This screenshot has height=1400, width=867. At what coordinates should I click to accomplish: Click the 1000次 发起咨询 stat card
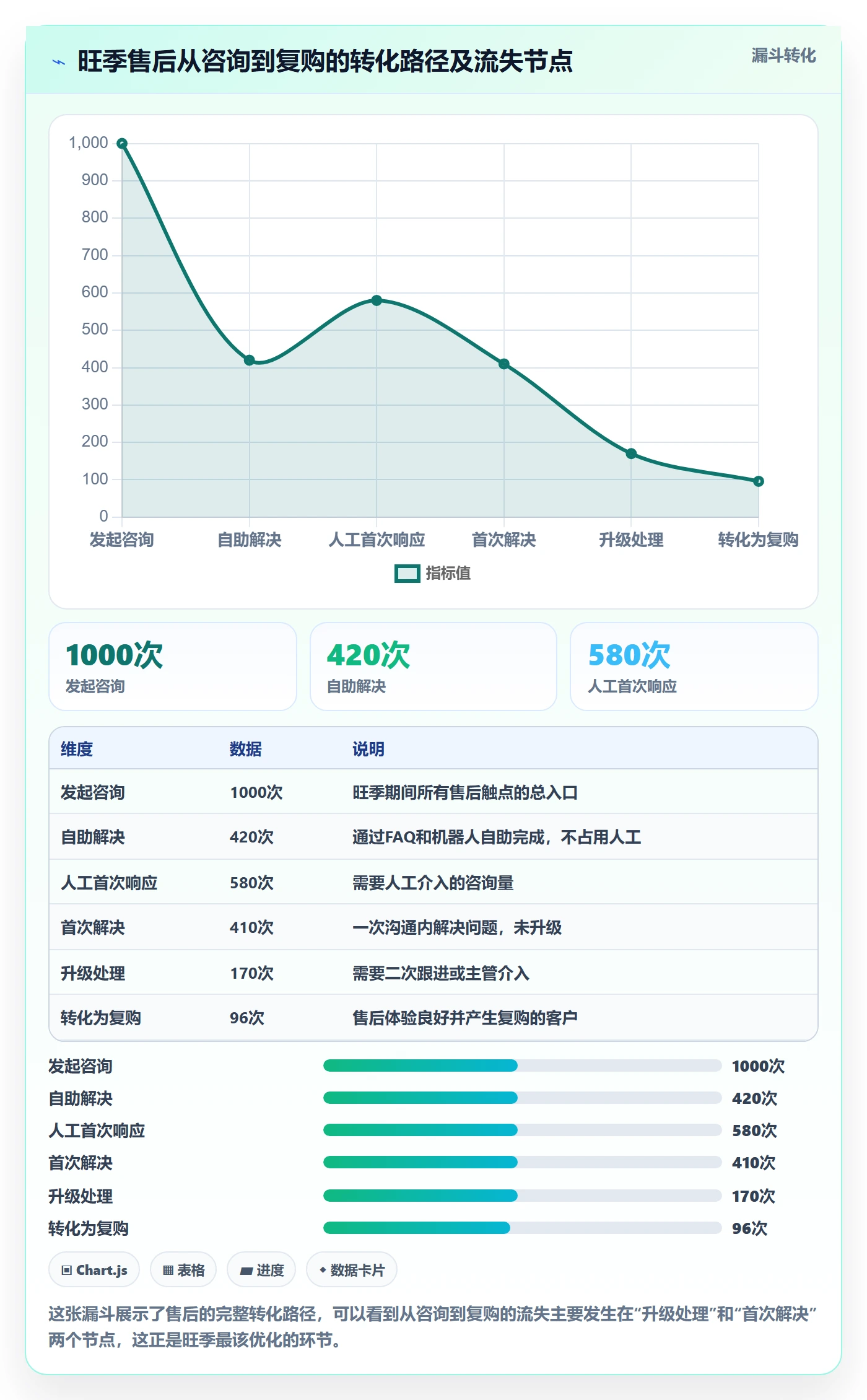pyautogui.click(x=173, y=667)
